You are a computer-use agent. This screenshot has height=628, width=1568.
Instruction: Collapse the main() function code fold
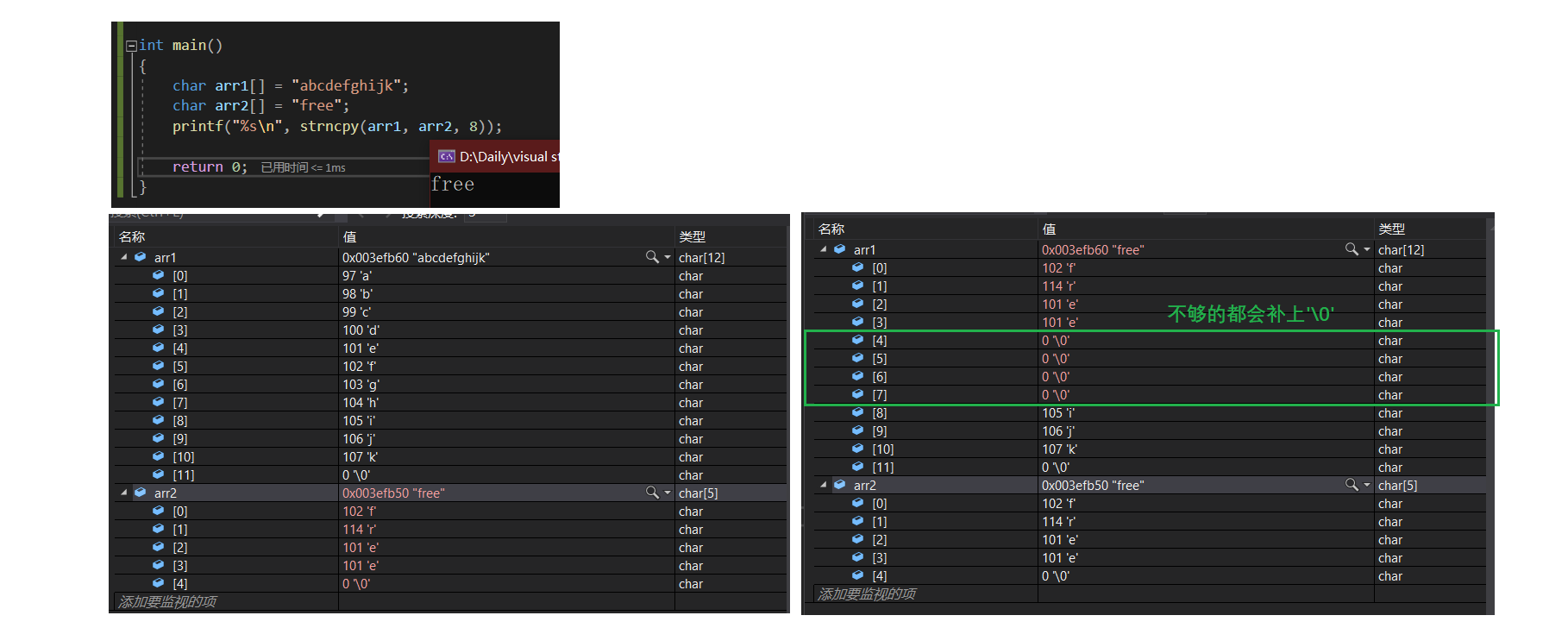(x=131, y=46)
